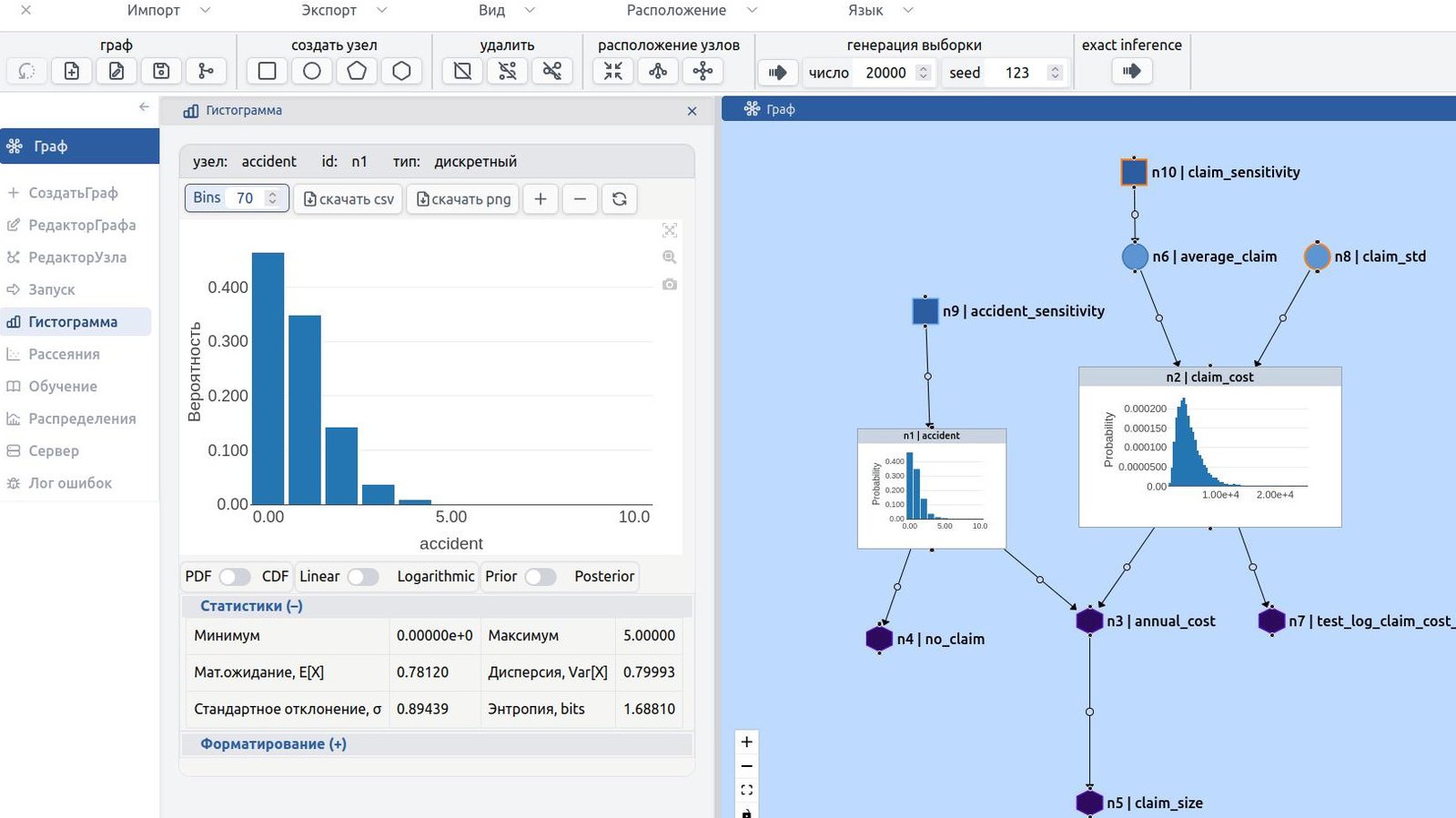
Task: Apply the tree node layout icon
Action: click(658, 71)
